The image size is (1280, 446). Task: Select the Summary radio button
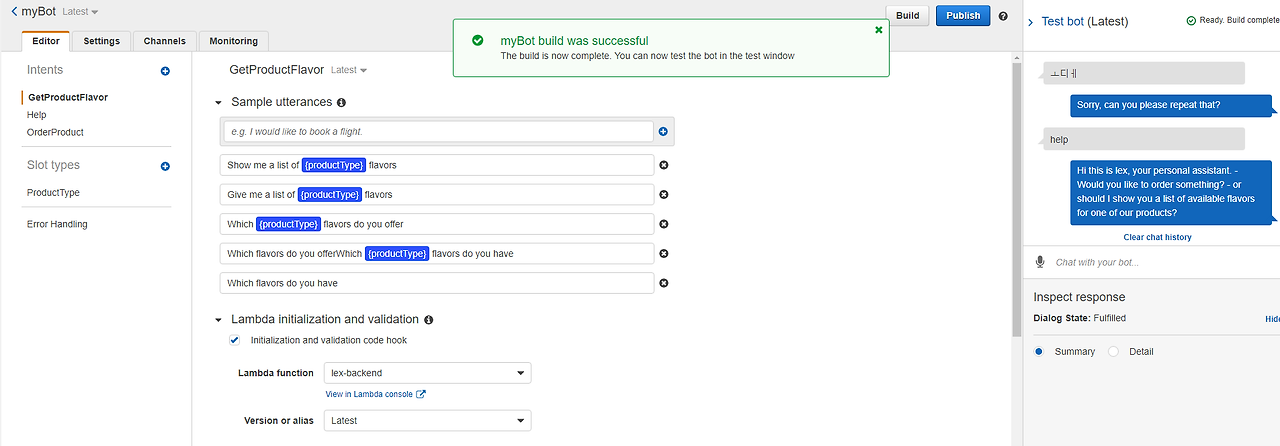coord(1040,352)
